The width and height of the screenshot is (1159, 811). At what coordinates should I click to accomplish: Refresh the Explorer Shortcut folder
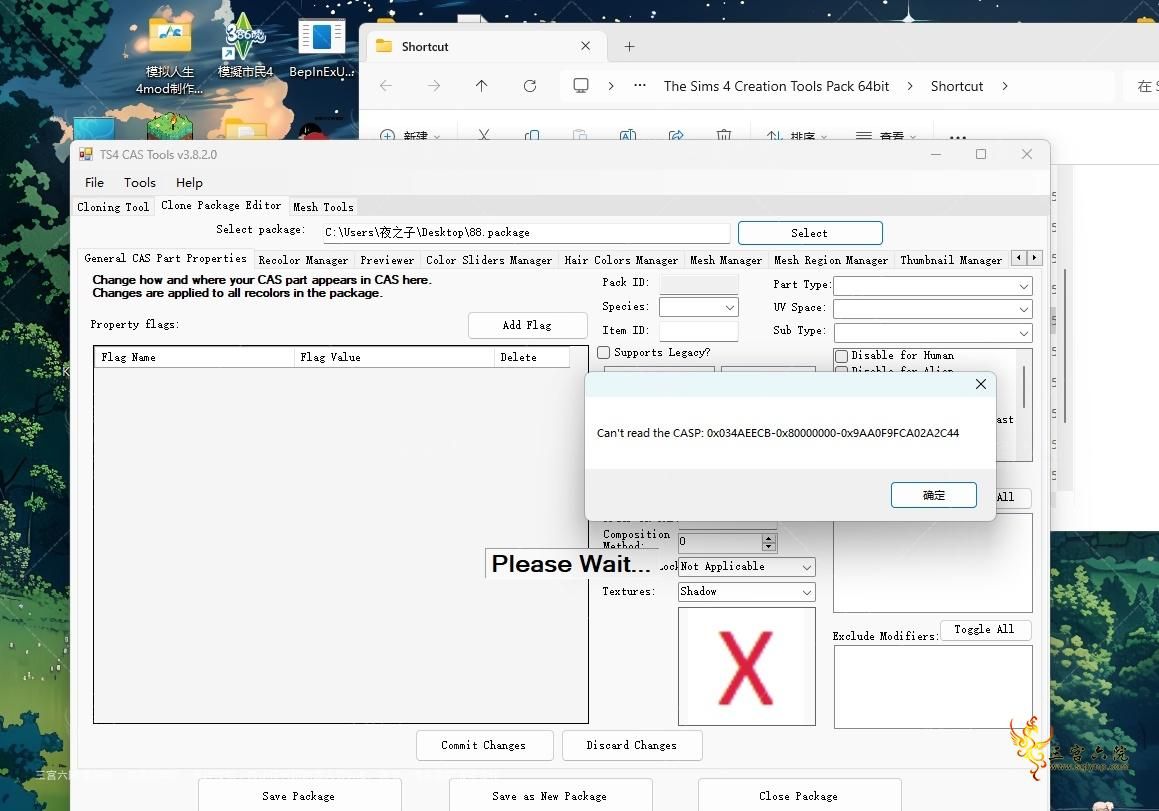click(x=530, y=86)
